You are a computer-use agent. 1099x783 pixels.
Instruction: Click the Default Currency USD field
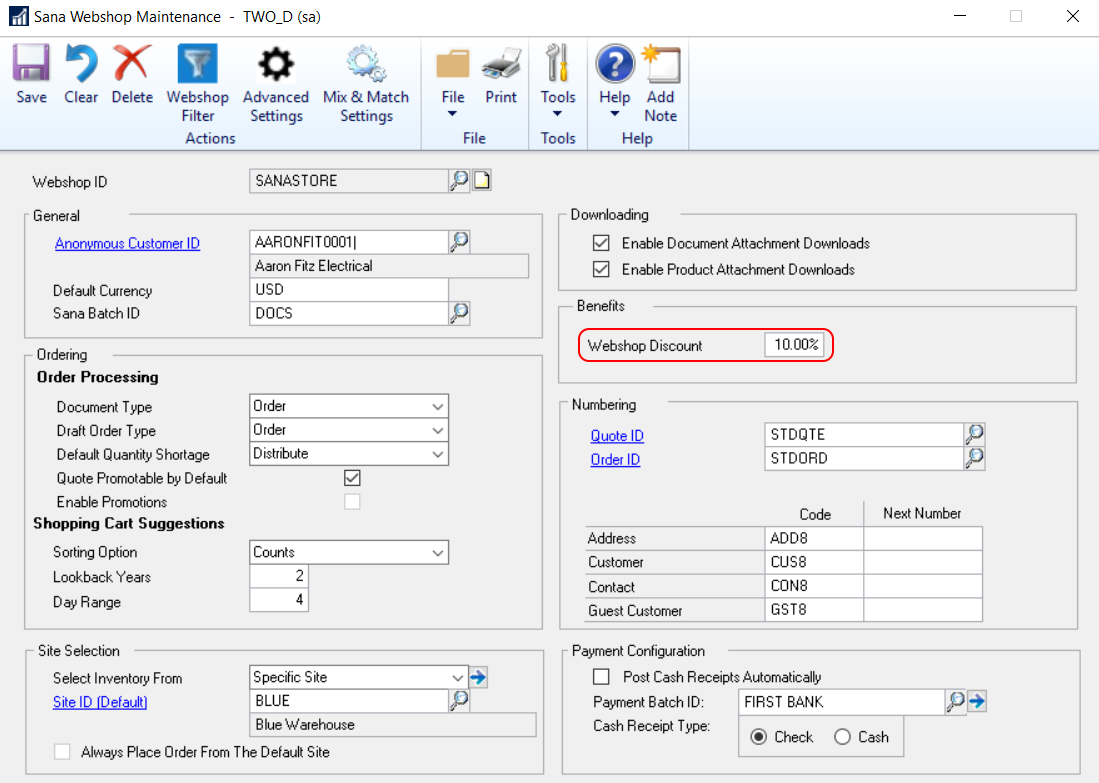pyautogui.click(x=349, y=290)
